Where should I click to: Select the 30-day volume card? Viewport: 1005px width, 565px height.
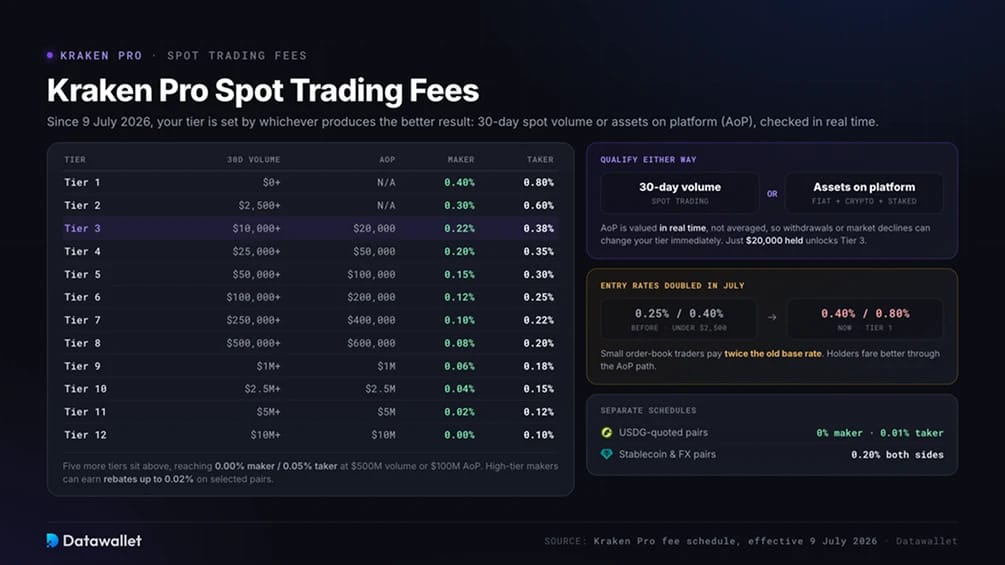[679, 193]
